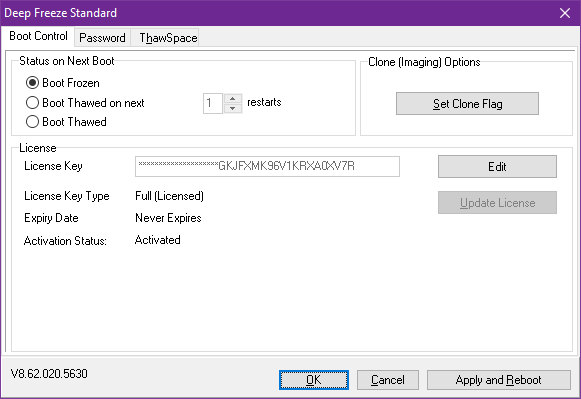This screenshot has width=581, height=399.
Task: Select the Boot Frozen radio button
Action: tap(32, 83)
